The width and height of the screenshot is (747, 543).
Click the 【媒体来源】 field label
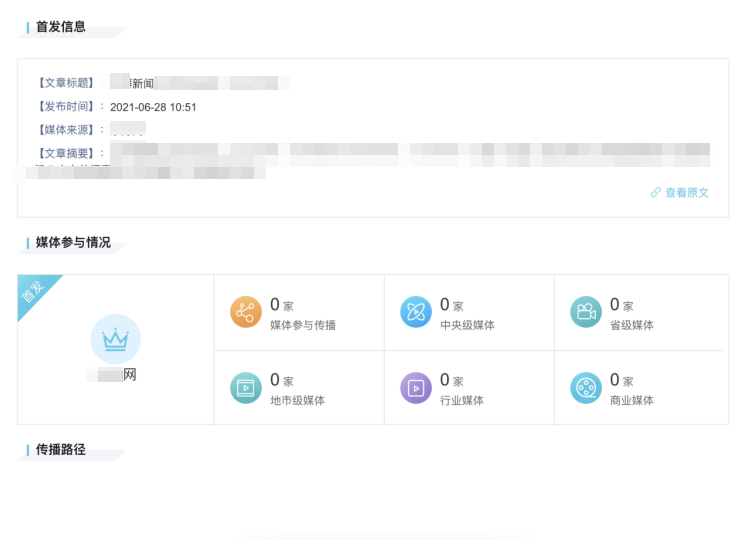coord(65,130)
